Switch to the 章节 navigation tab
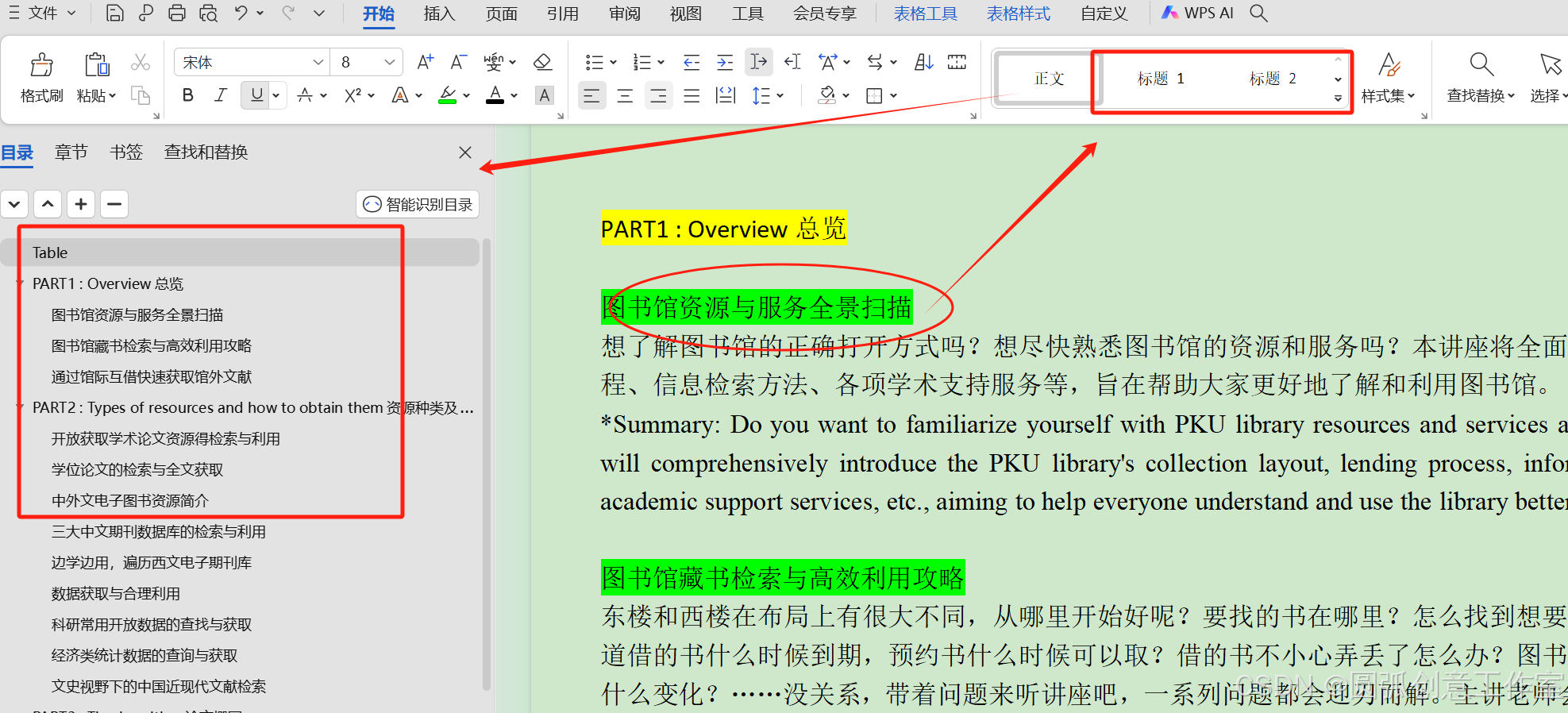This screenshot has height=713, width=1568. coord(71,152)
